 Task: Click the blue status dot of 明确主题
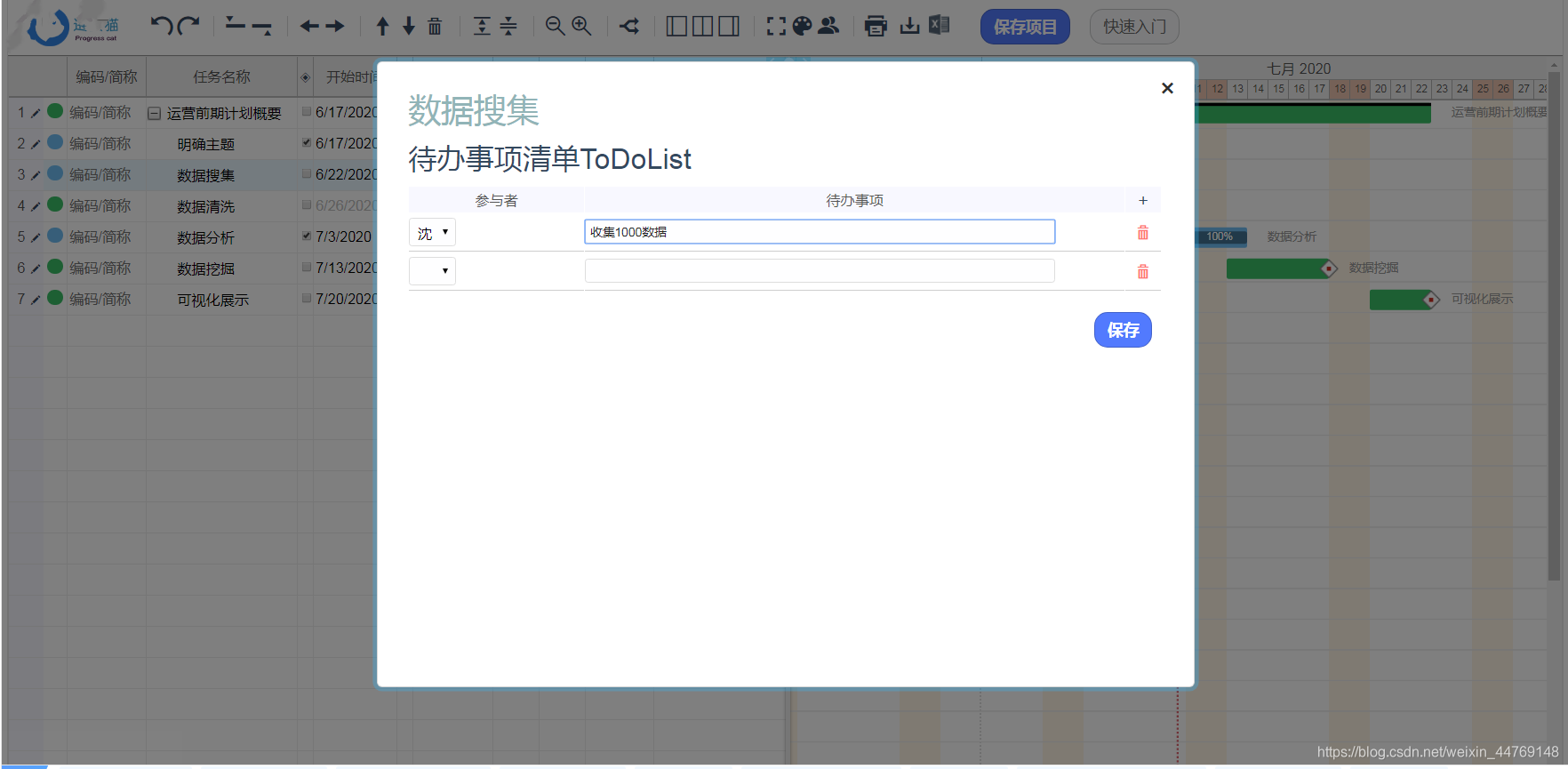tap(55, 142)
